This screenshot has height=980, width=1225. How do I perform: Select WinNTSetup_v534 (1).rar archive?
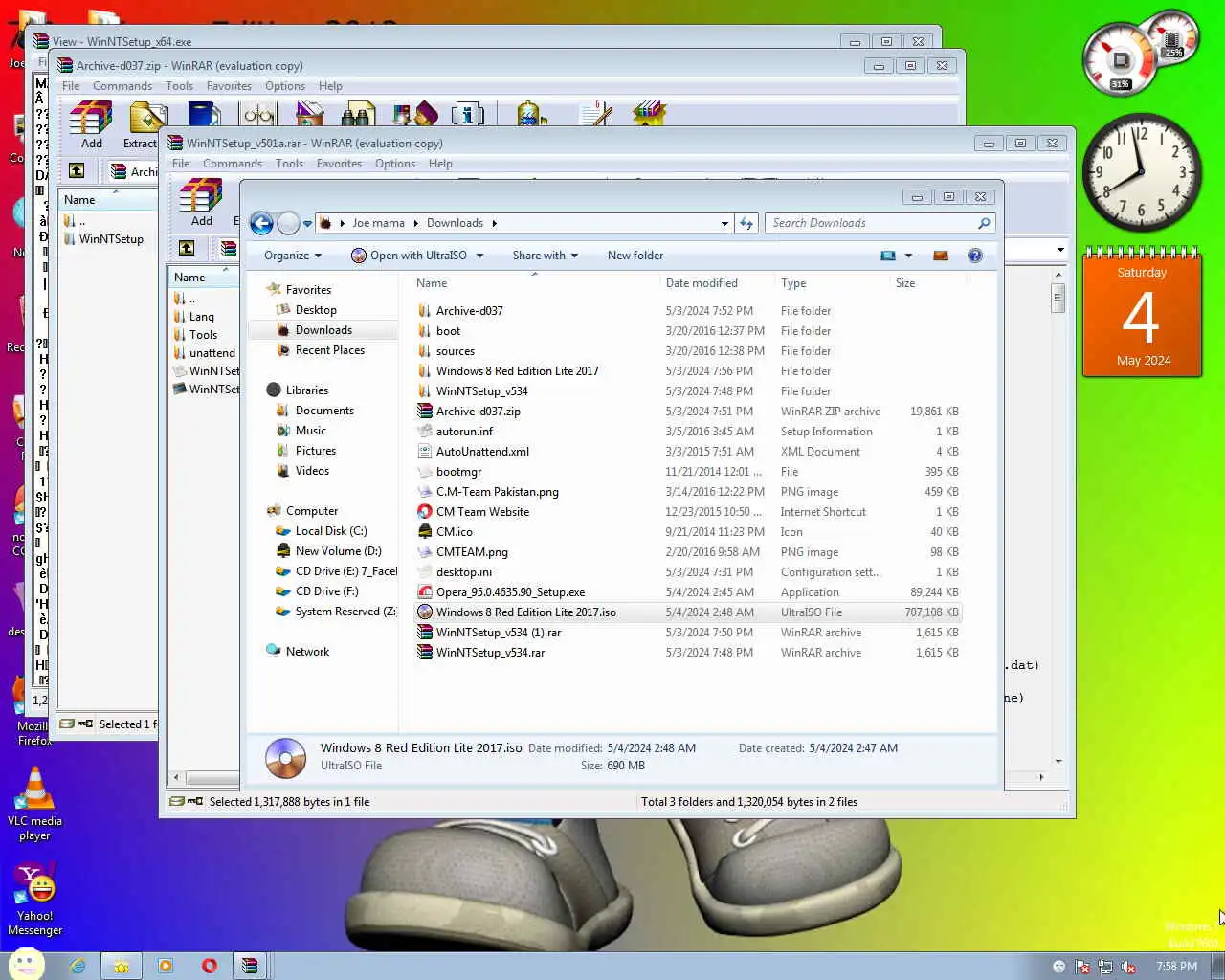pyautogui.click(x=499, y=633)
